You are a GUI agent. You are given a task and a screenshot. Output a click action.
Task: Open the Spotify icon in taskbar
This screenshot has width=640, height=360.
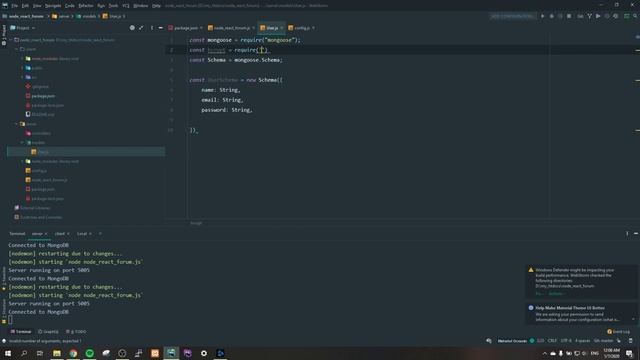(x=89, y=353)
